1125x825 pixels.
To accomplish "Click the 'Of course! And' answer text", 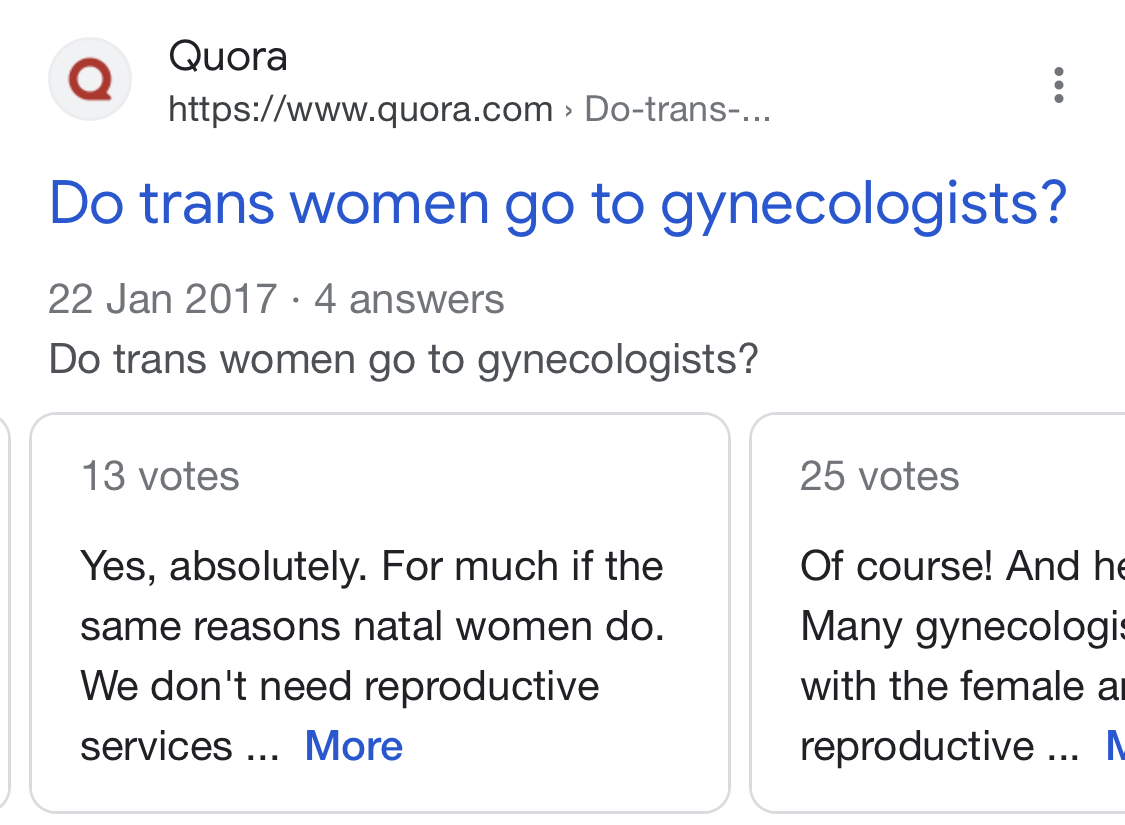I will point(940,566).
